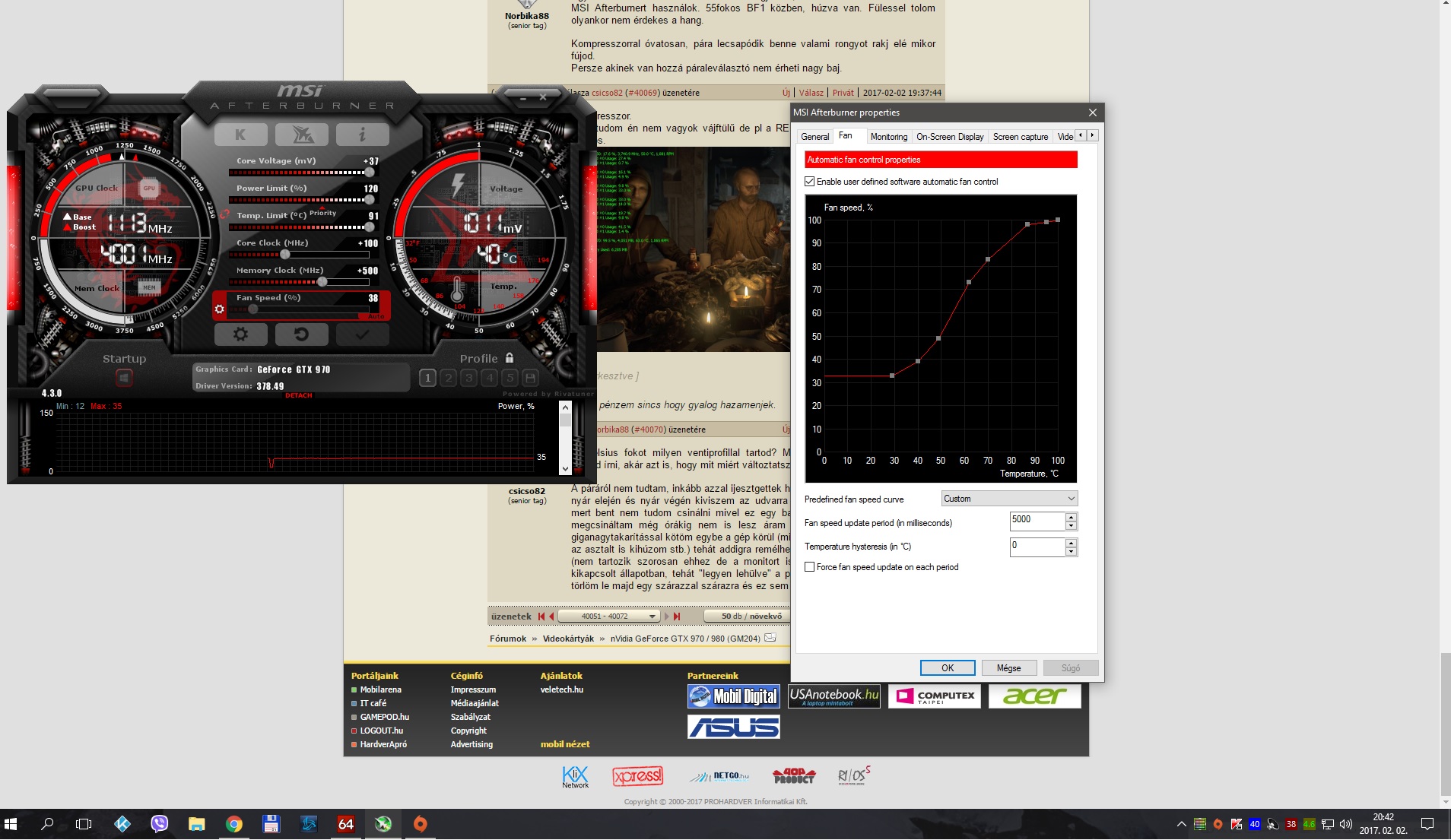Viewport: 1451px width, 840px height.
Task: Click the volume icon in the system tray
Action: click(x=1346, y=824)
